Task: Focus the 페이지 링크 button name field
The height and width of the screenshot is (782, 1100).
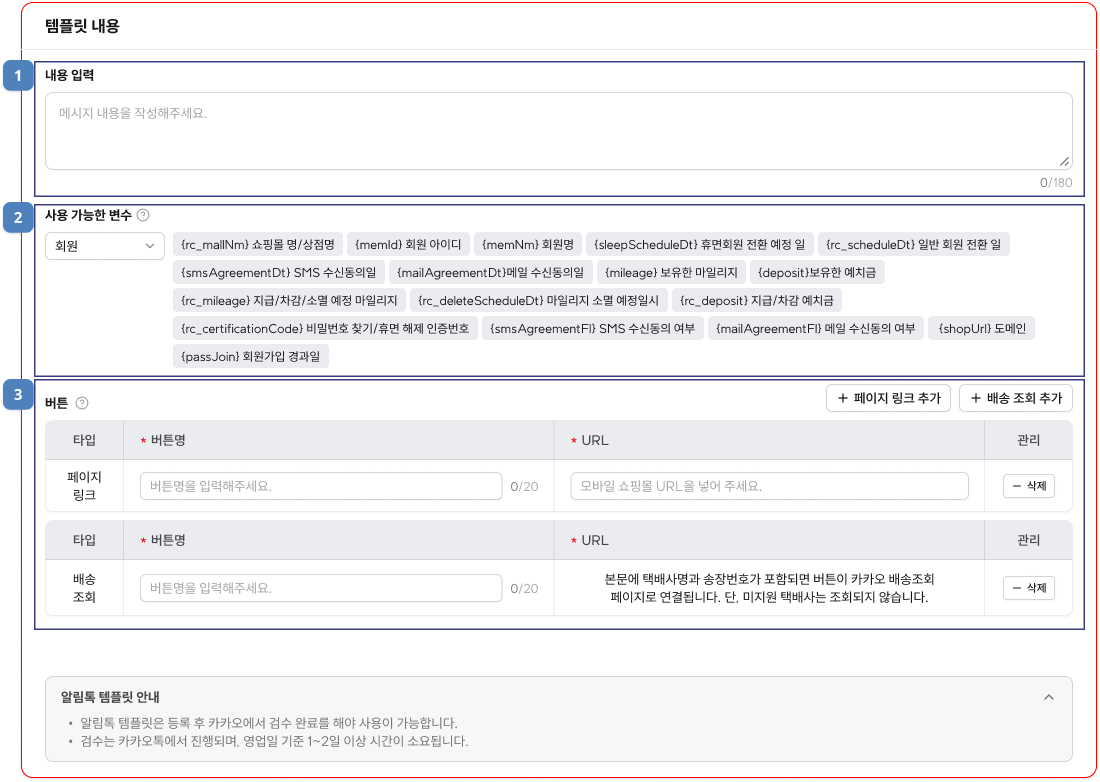Action: (321, 486)
